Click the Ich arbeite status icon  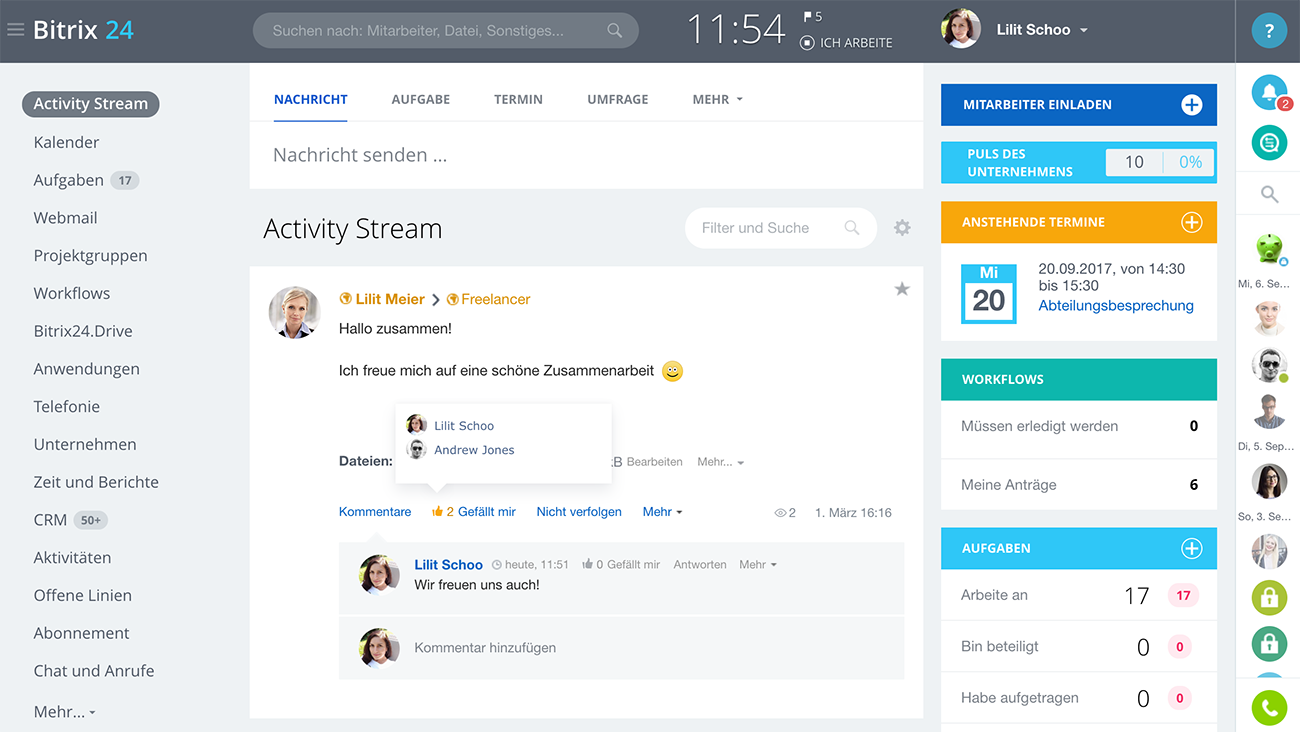click(807, 43)
